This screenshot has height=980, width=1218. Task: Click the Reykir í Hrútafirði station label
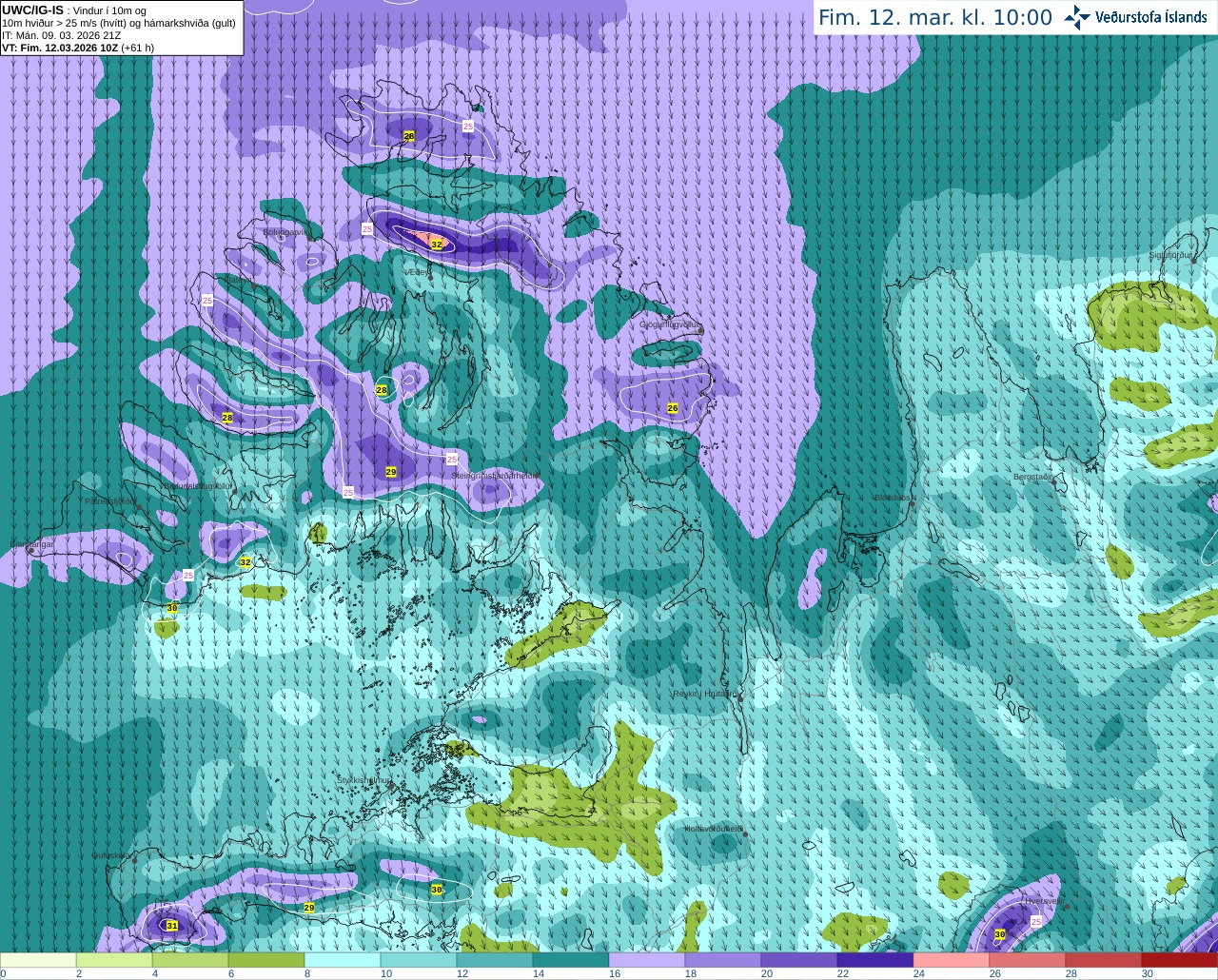(705, 694)
